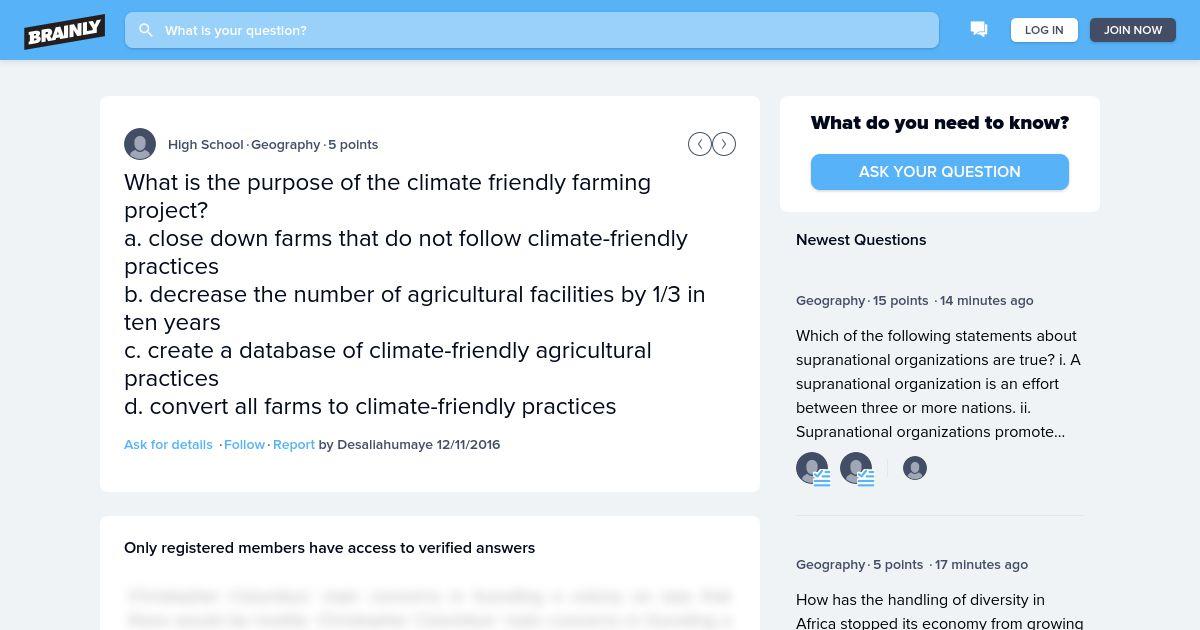Click the Ask for details link

point(168,445)
